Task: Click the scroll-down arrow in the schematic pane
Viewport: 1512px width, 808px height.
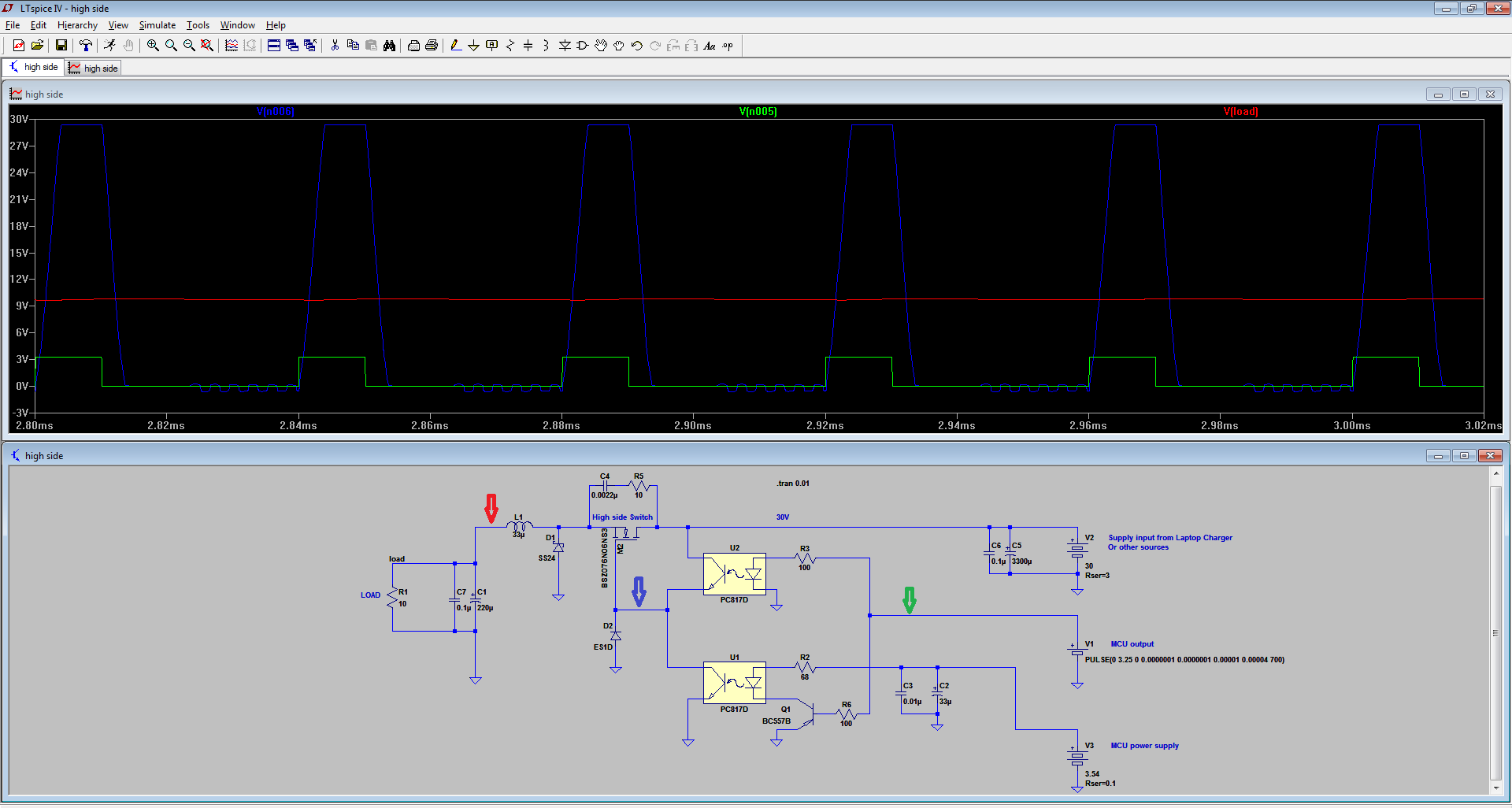Action: [x=1495, y=788]
